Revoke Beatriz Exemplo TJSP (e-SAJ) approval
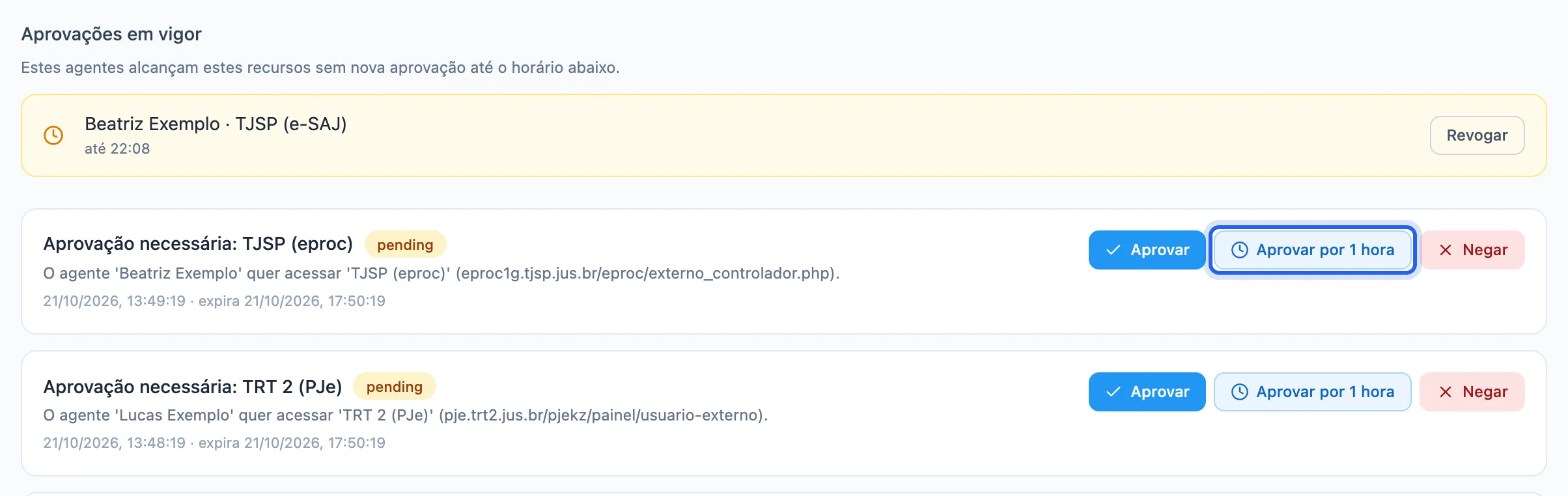 point(1477,135)
